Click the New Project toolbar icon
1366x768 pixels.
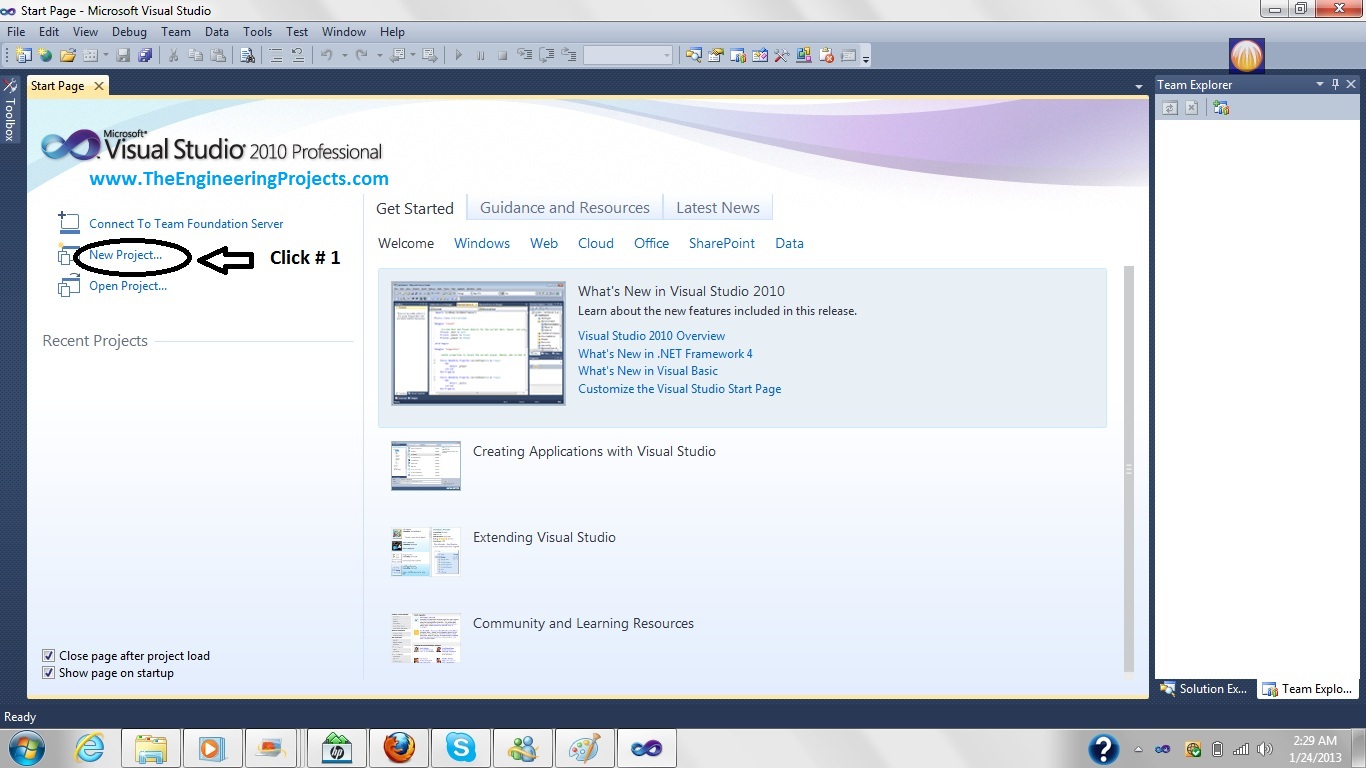[x=23, y=55]
